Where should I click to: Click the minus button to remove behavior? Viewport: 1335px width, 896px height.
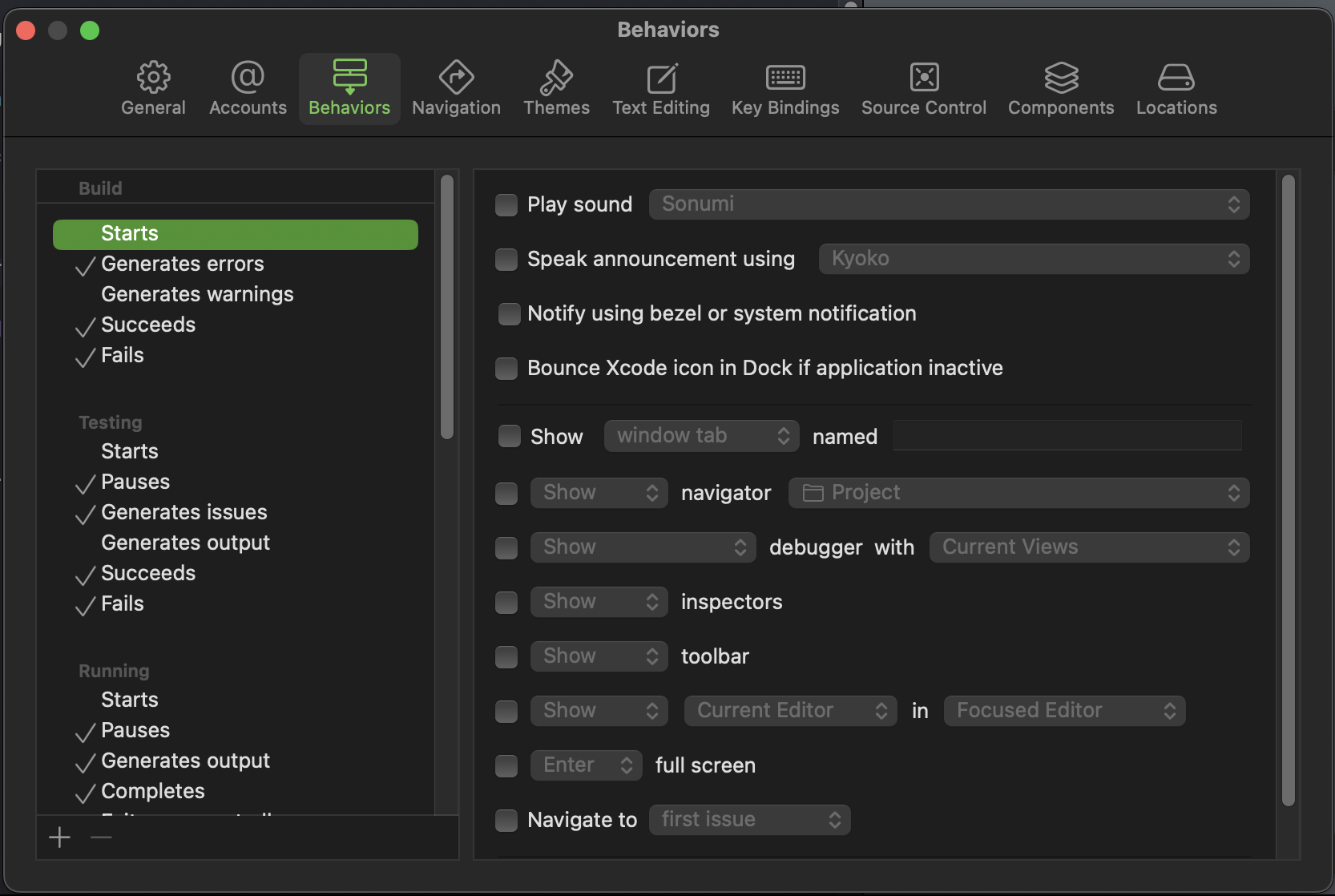point(102,838)
